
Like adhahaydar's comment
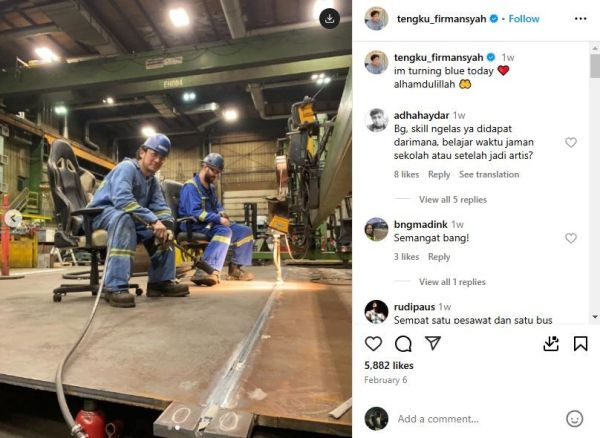(571, 142)
